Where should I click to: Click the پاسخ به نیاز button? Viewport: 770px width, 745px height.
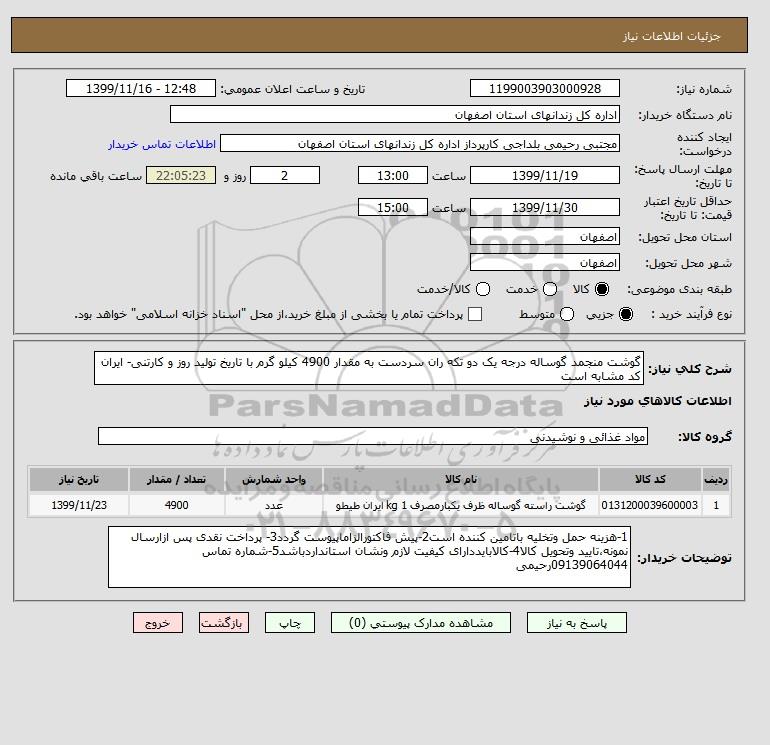[x=577, y=623]
